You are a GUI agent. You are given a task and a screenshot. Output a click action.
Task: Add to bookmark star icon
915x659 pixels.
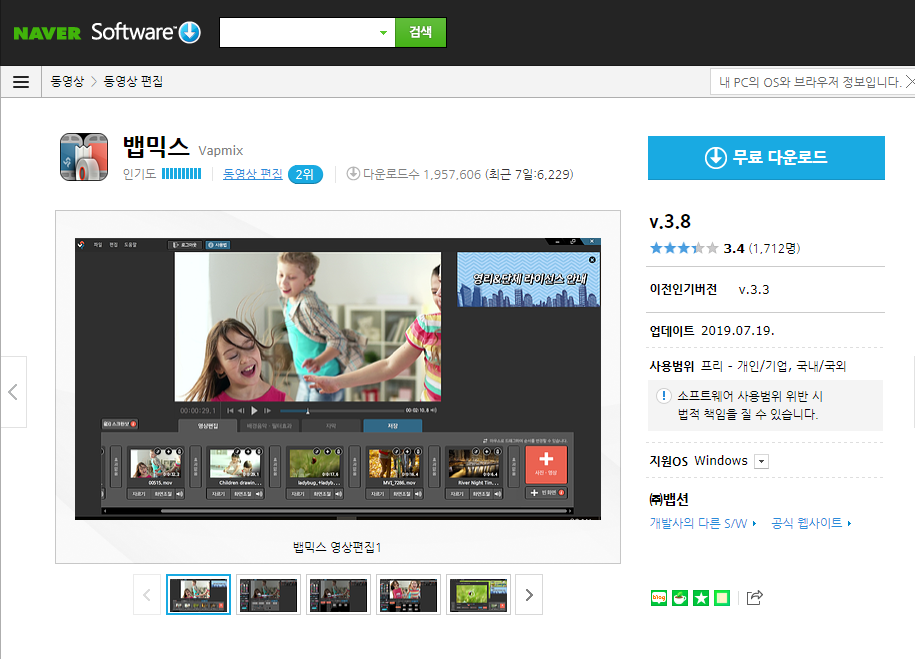[701, 598]
